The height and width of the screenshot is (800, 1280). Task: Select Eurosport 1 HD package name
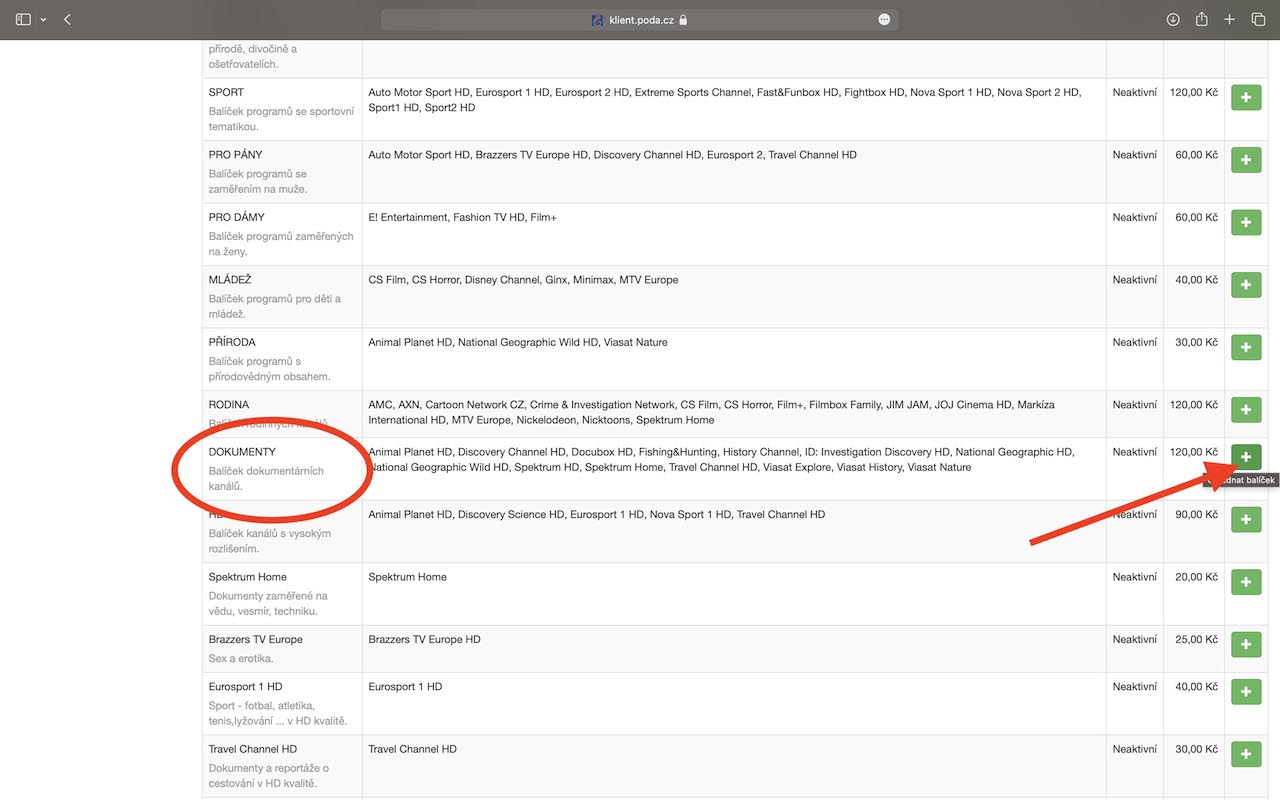[x=245, y=686]
